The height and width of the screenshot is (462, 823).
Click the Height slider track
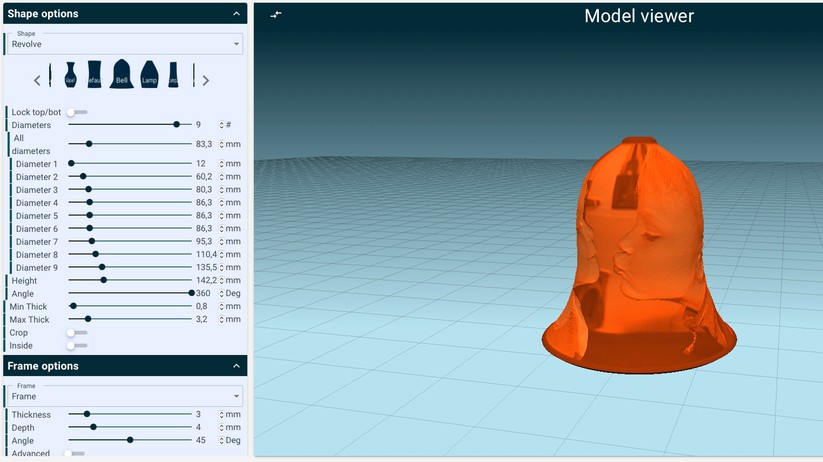pos(130,281)
